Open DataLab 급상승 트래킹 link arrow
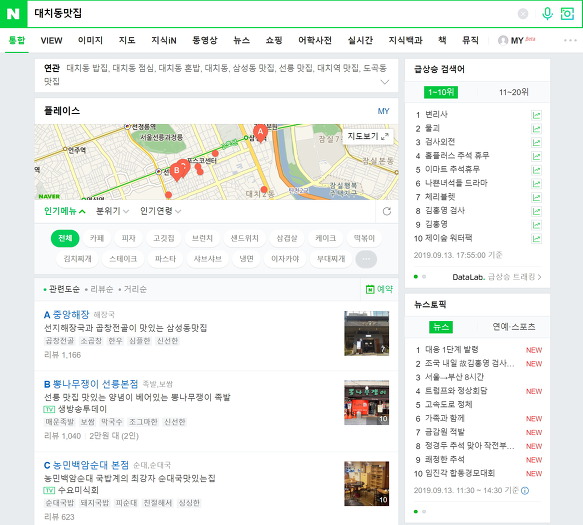Viewport: 583px width, 525px height. coord(539,277)
